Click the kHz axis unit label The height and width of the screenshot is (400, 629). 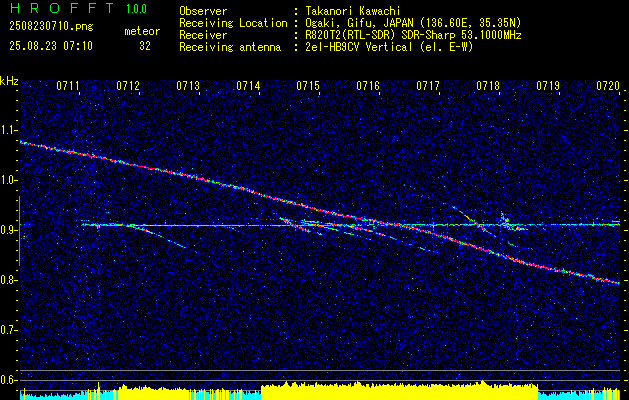coord(9,81)
